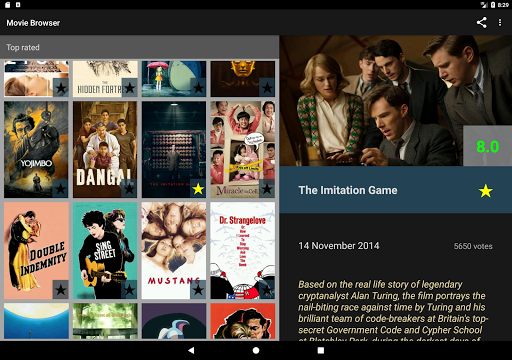Tap the Android back navigation button
512x360 pixels.
coord(191,350)
